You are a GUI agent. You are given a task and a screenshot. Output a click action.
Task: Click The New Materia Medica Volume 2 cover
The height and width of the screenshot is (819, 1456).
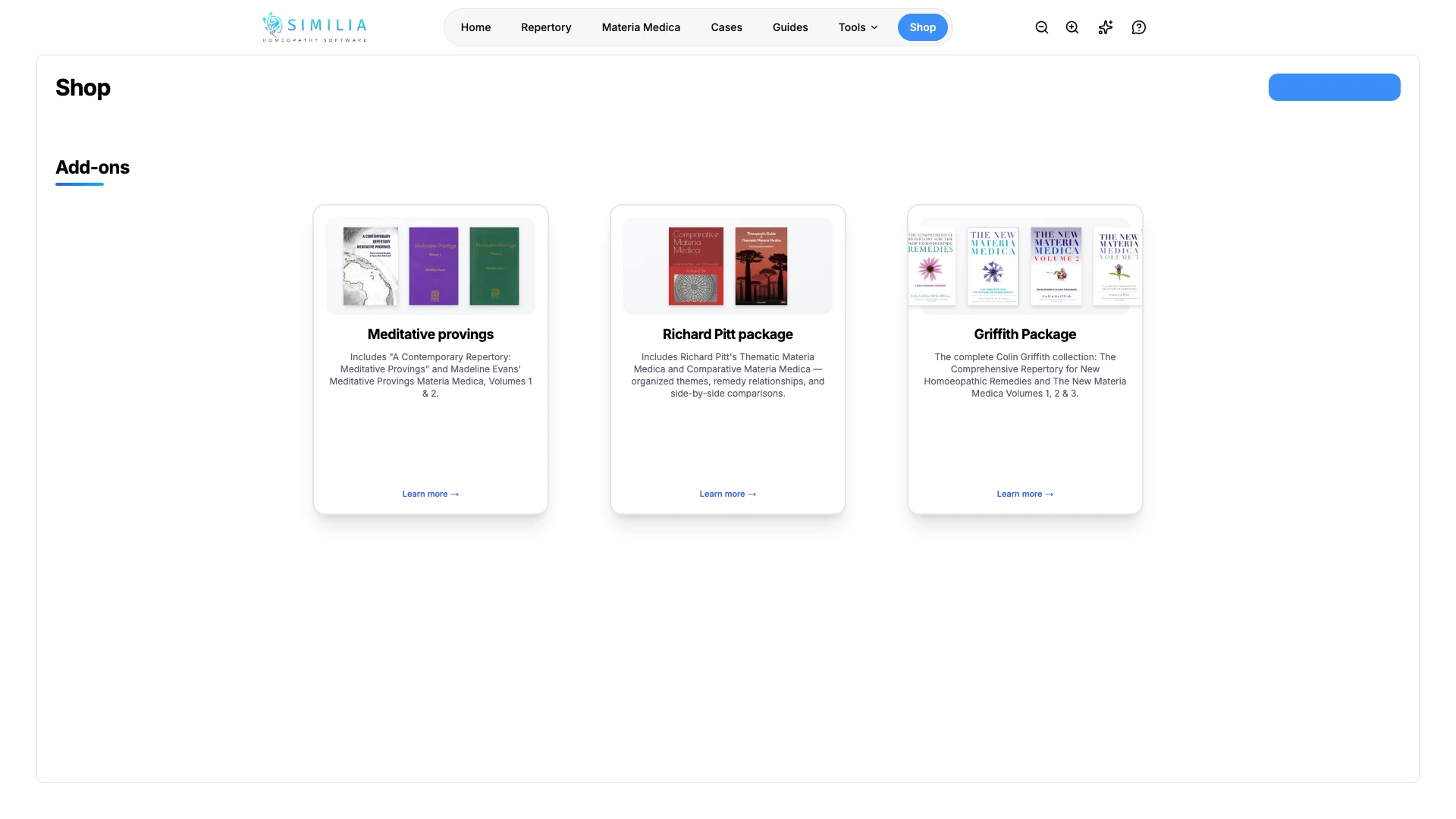(x=1056, y=266)
